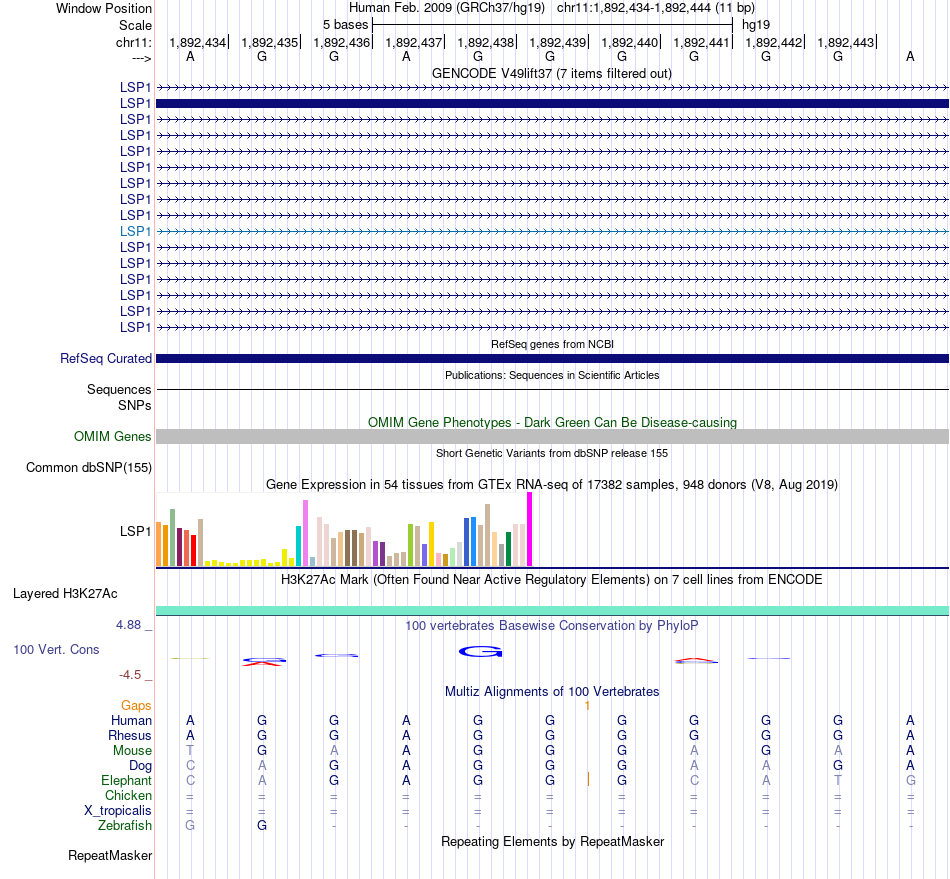This screenshot has height=879, width=950.
Task: Click the RefSeq Curated dark-blue gene bar
Action: click(552, 359)
